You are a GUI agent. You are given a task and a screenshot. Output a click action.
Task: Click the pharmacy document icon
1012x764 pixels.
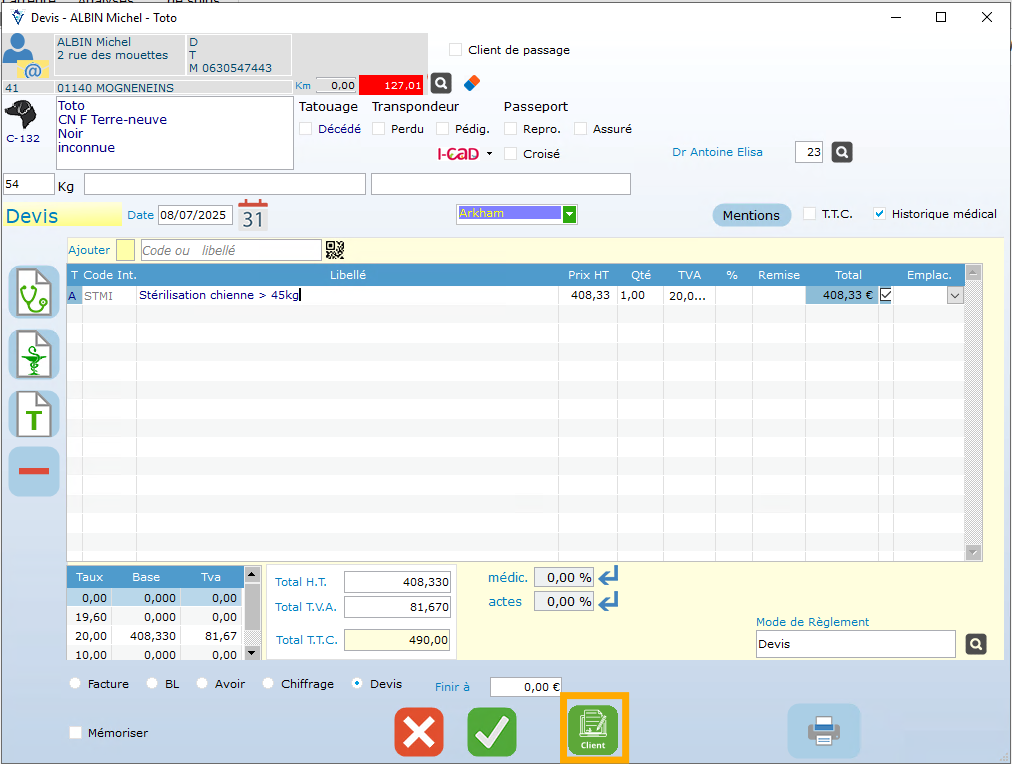pos(34,354)
